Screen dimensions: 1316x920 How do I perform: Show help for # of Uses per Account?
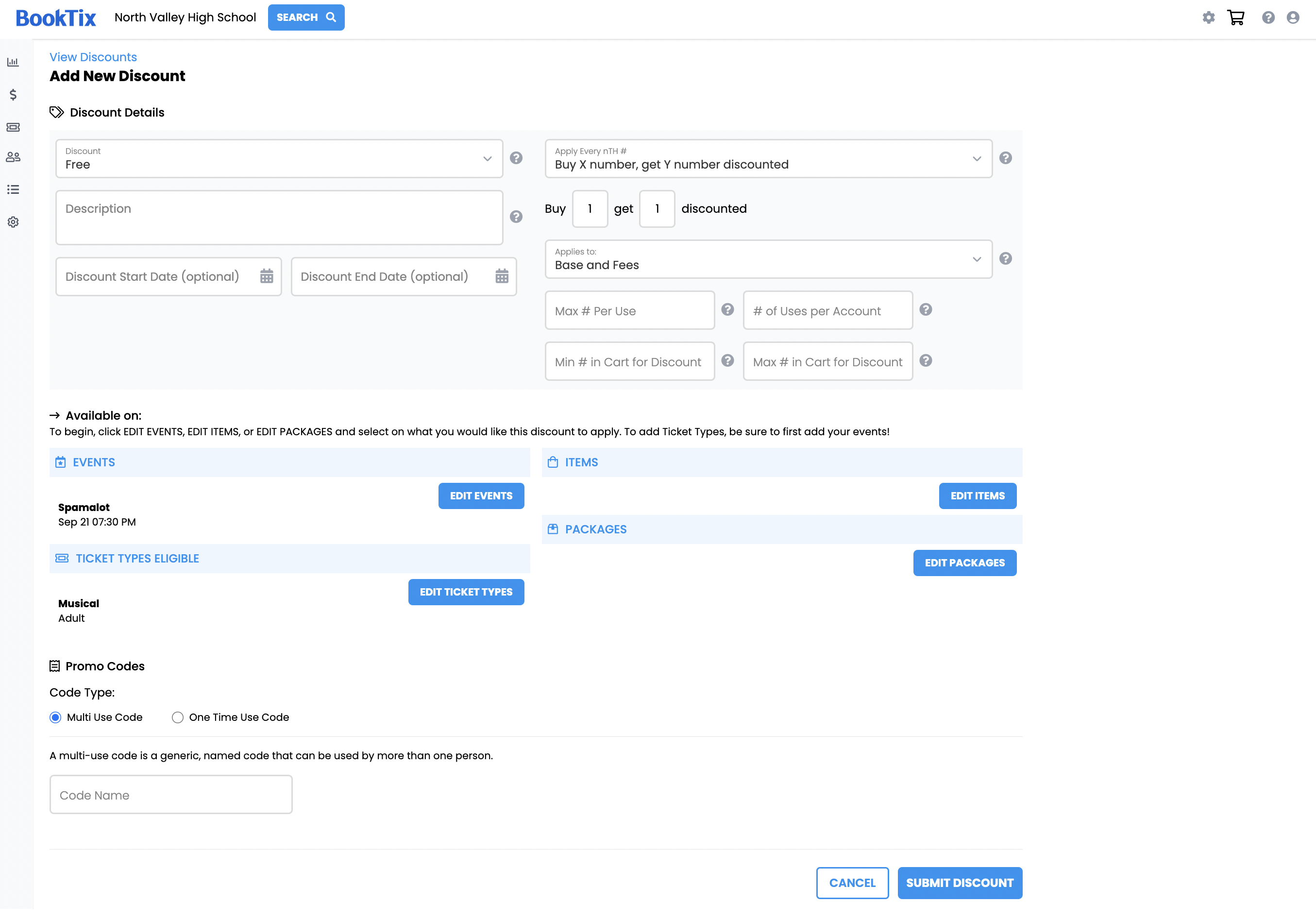pyautogui.click(x=926, y=309)
